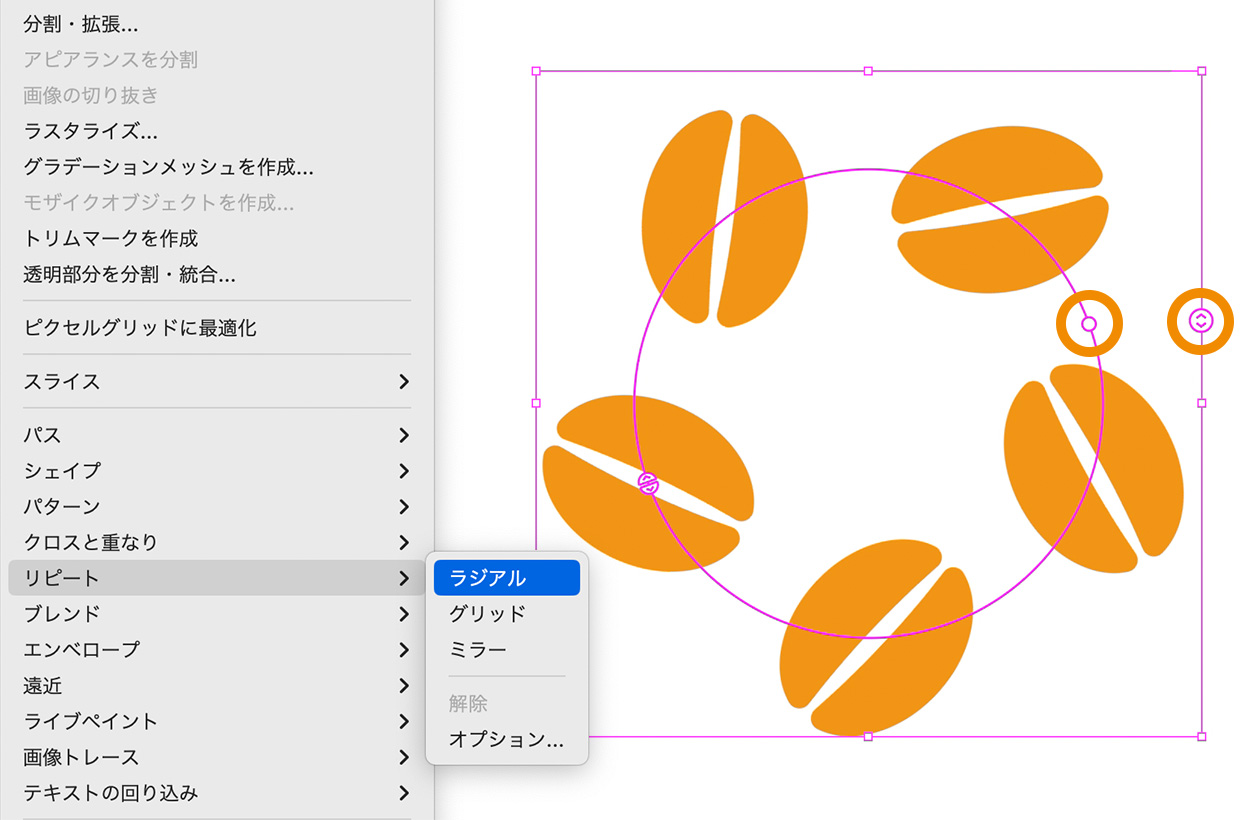The image size is (1240, 820).
Task: Open オプション... in the repeat submenu
Action: coord(506,740)
